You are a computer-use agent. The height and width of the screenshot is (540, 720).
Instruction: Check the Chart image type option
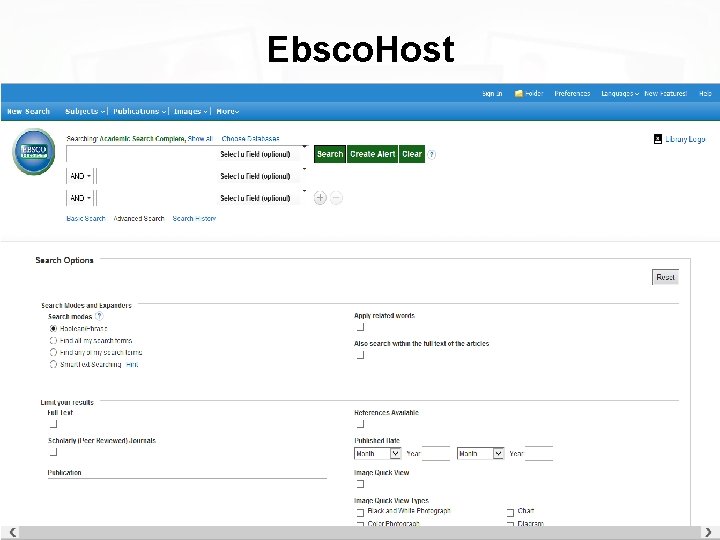[510, 512]
